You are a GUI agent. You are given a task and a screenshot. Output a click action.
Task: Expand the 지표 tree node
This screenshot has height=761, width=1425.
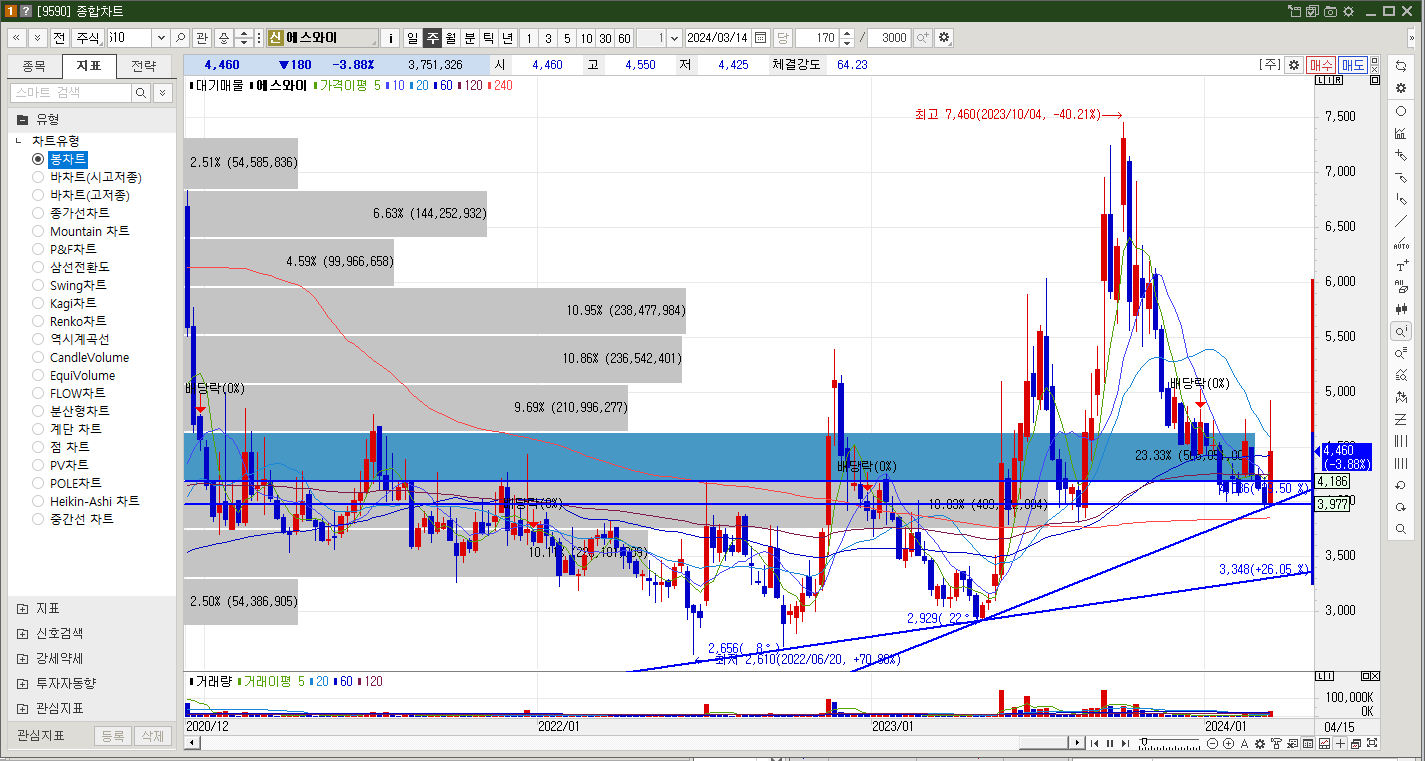tap(22, 608)
